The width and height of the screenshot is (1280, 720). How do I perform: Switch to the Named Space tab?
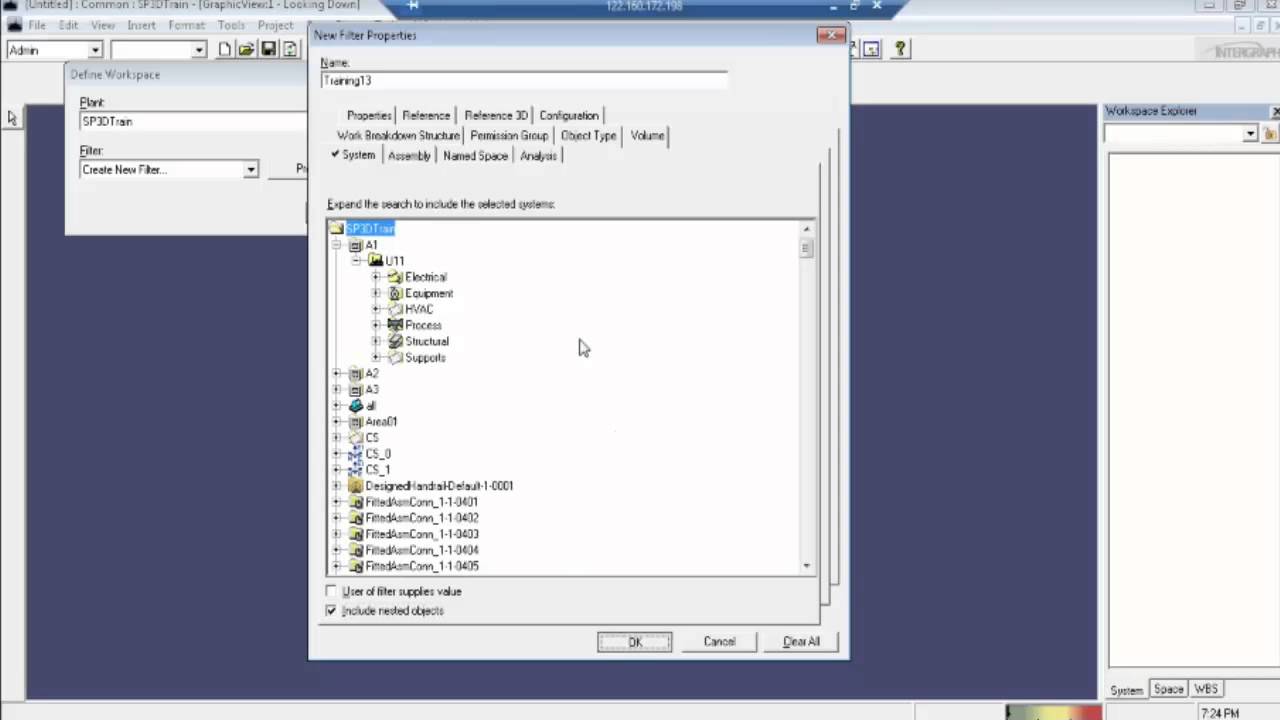[475, 156]
